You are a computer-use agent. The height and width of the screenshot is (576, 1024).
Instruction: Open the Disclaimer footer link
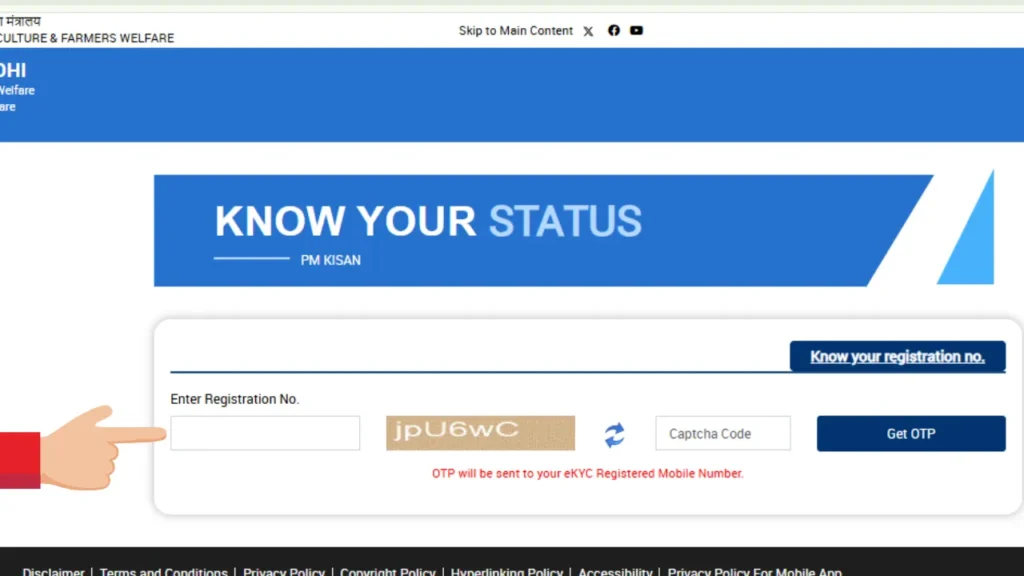(54, 571)
